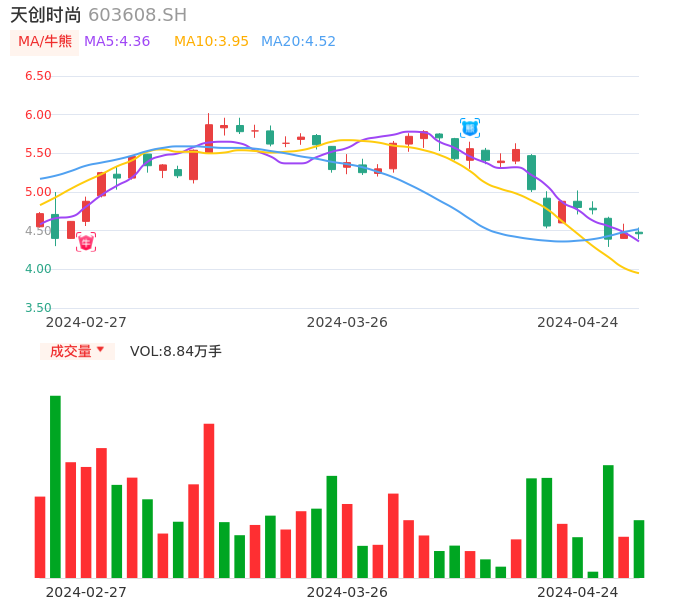Select the MA10:3.95 legend label
Image resolution: width=686 pixels, height=606 pixels.
pos(211,42)
